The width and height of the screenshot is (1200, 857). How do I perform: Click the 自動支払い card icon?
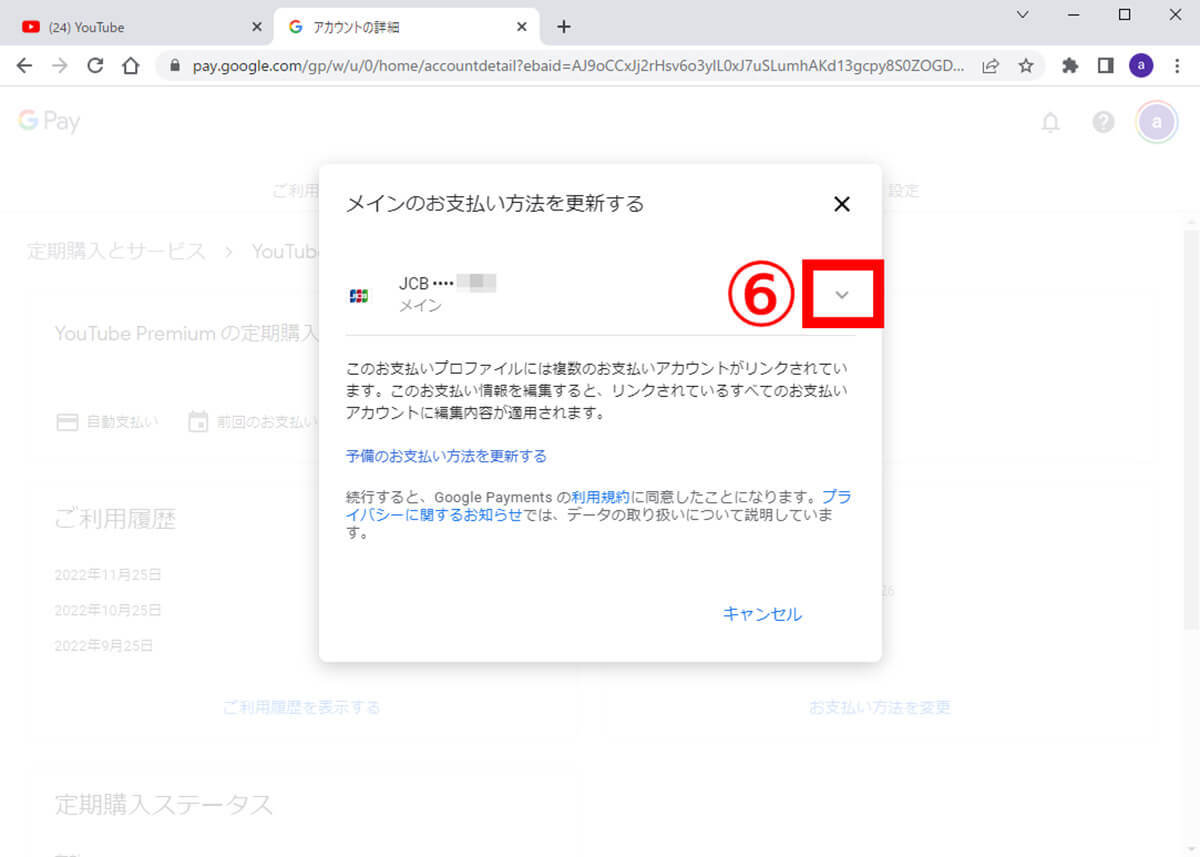pos(67,421)
